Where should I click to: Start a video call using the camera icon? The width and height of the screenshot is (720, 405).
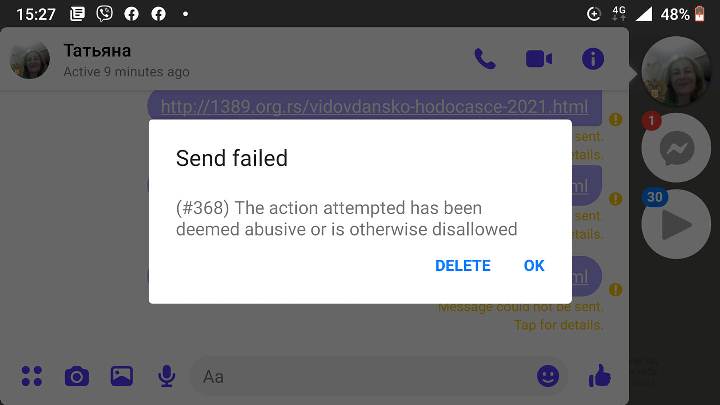coord(539,59)
